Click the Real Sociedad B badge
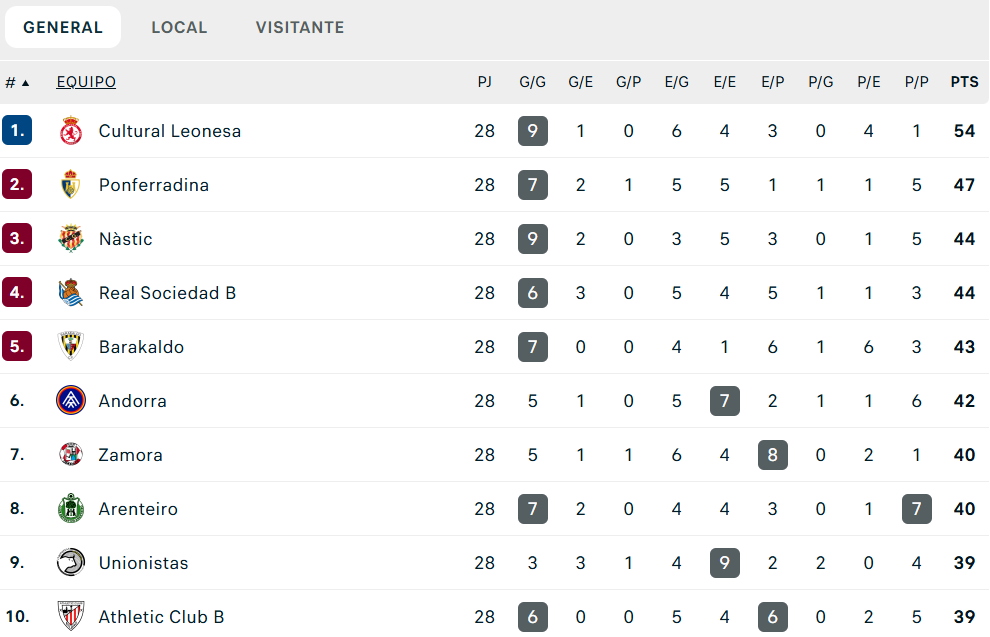Viewport: 990px width, 637px height. (71, 293)
